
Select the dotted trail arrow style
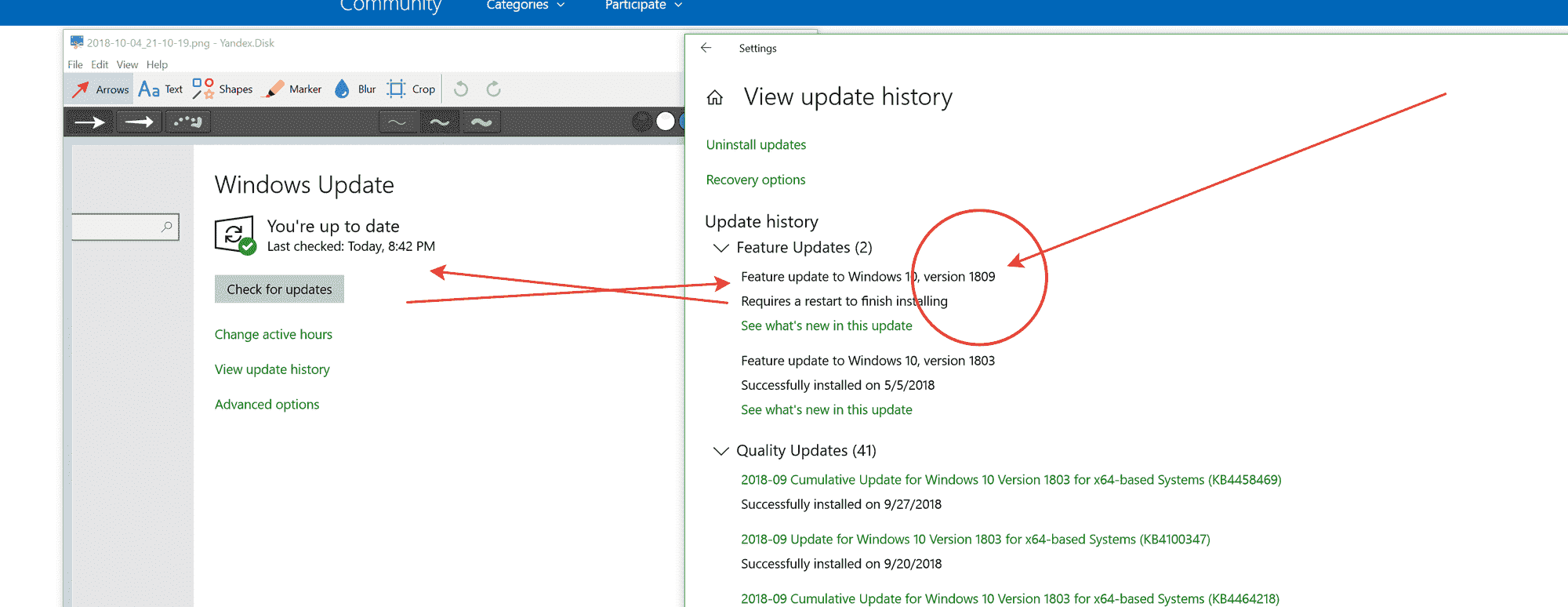click(188, 122)
